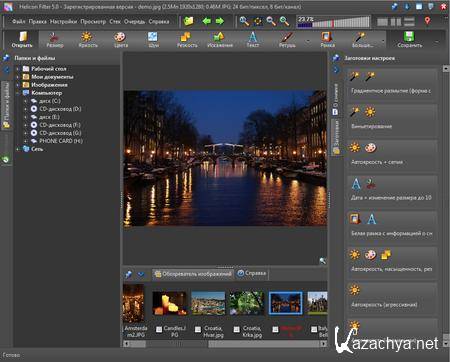450x362 pixels.
Task: Open the dropdown arrow next to Больше
Action: pos(383,41)
